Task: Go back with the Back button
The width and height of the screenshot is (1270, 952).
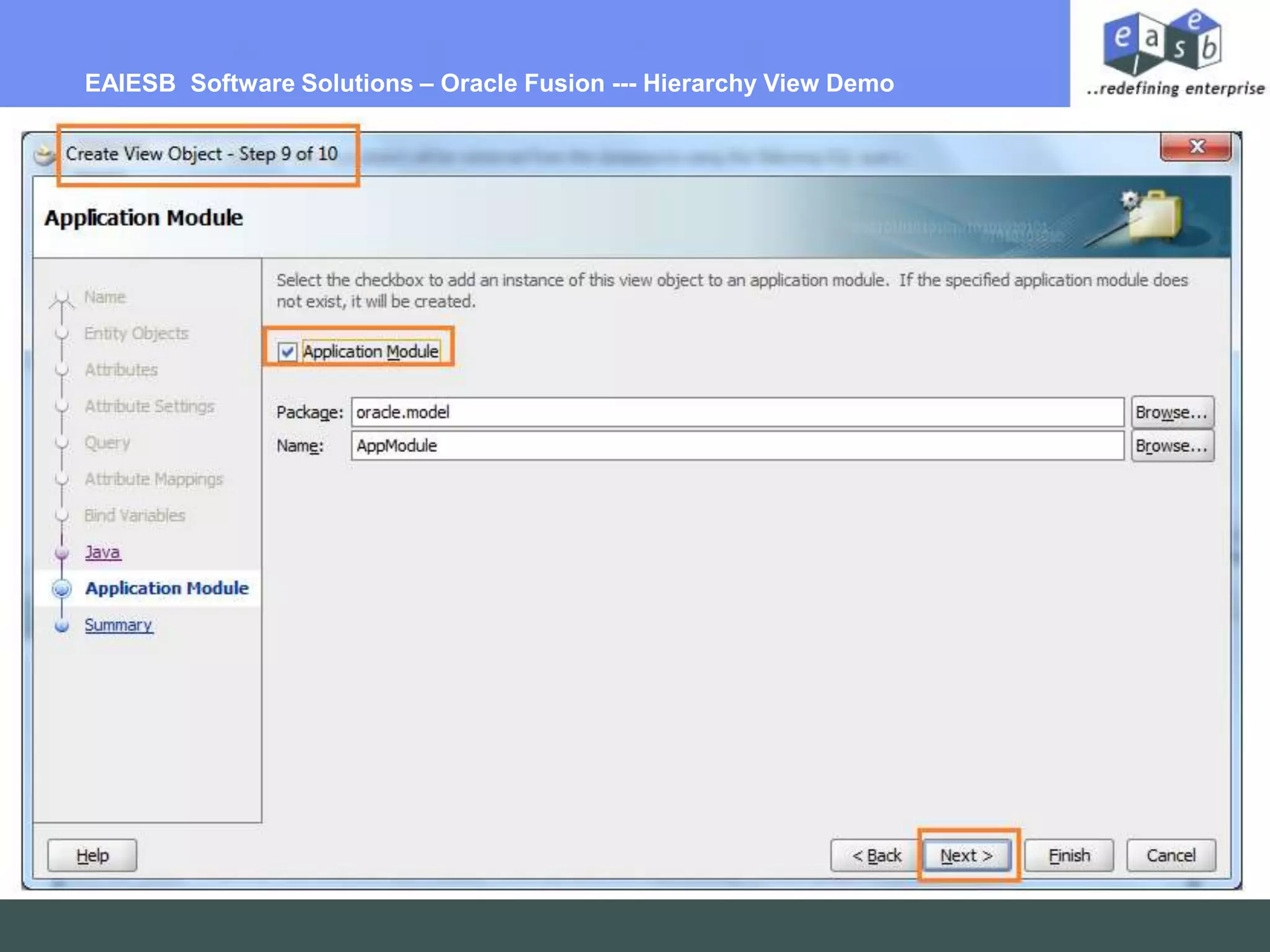Action: (x=876, y=855)
